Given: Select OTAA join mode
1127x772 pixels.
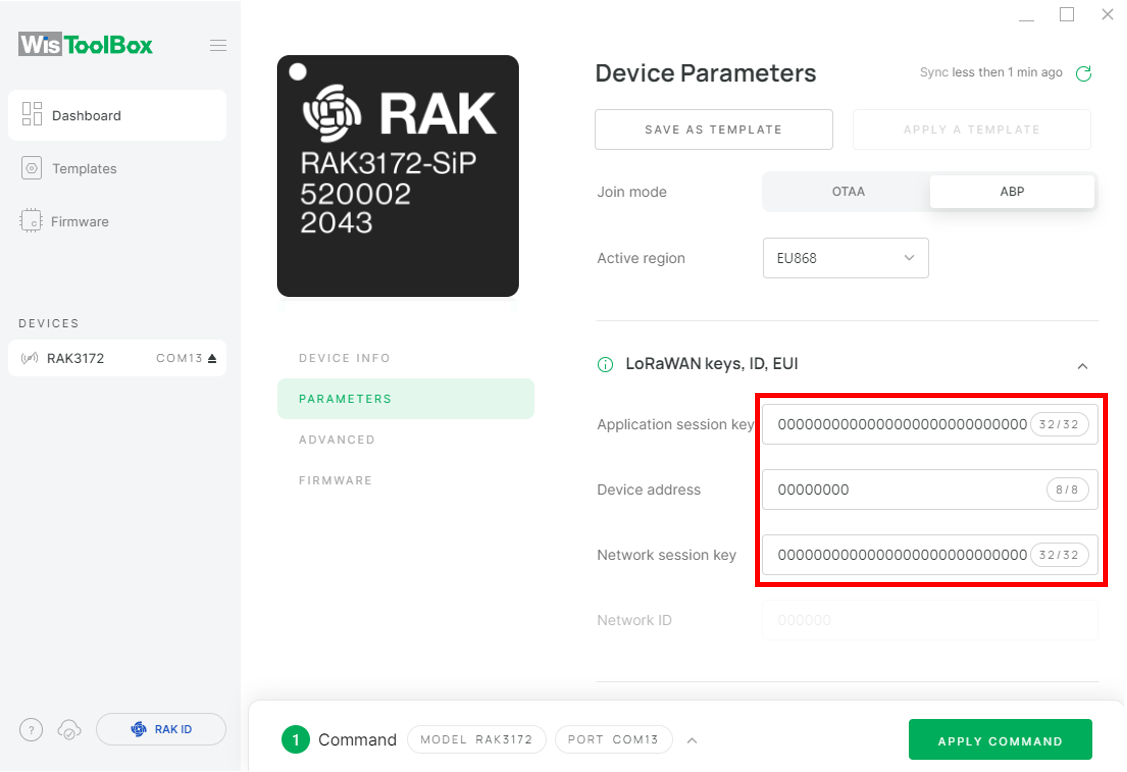Looking at the screenshot, I should 847,191.
